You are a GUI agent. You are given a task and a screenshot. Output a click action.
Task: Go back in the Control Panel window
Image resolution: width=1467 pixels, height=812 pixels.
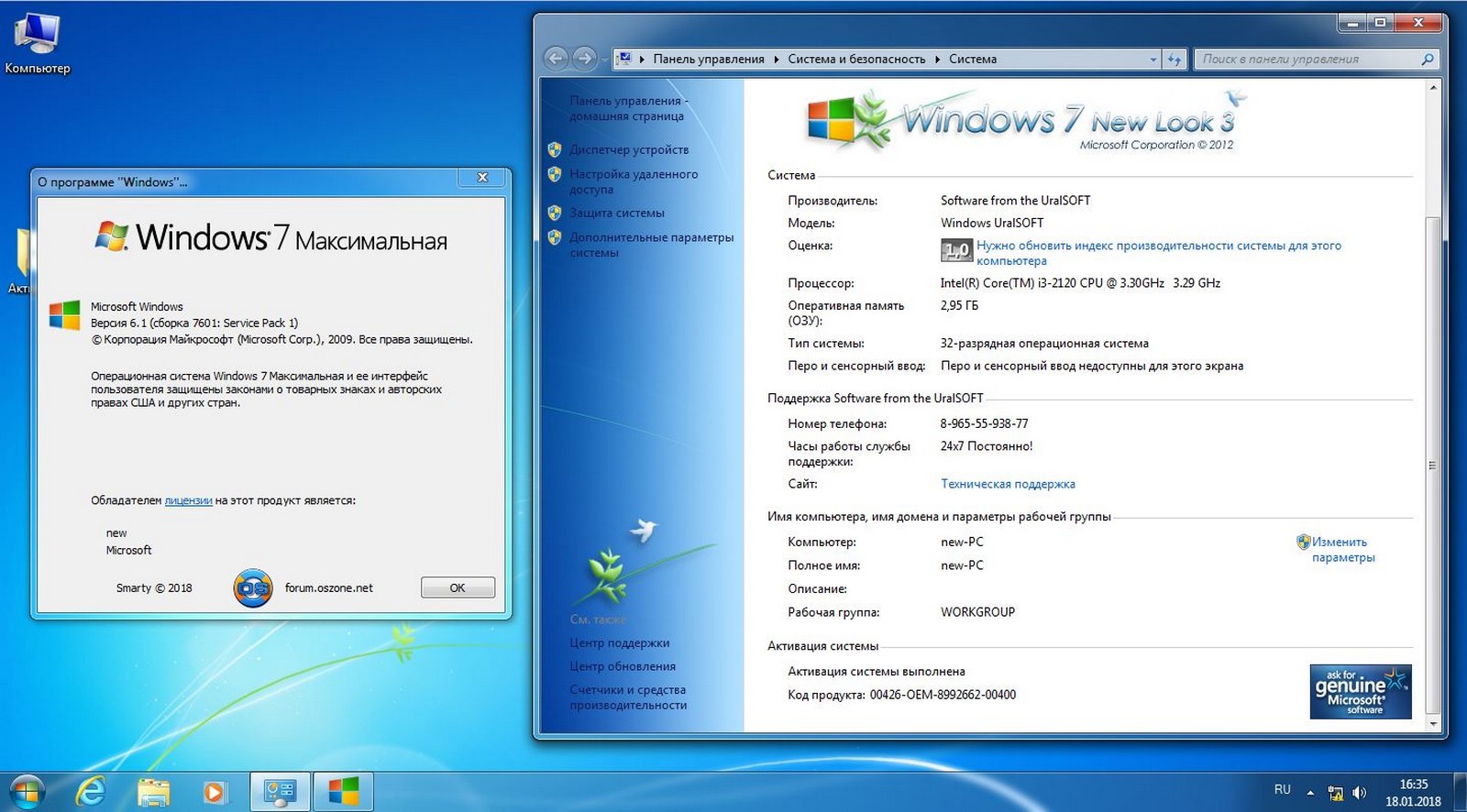[x=556, y=59]
